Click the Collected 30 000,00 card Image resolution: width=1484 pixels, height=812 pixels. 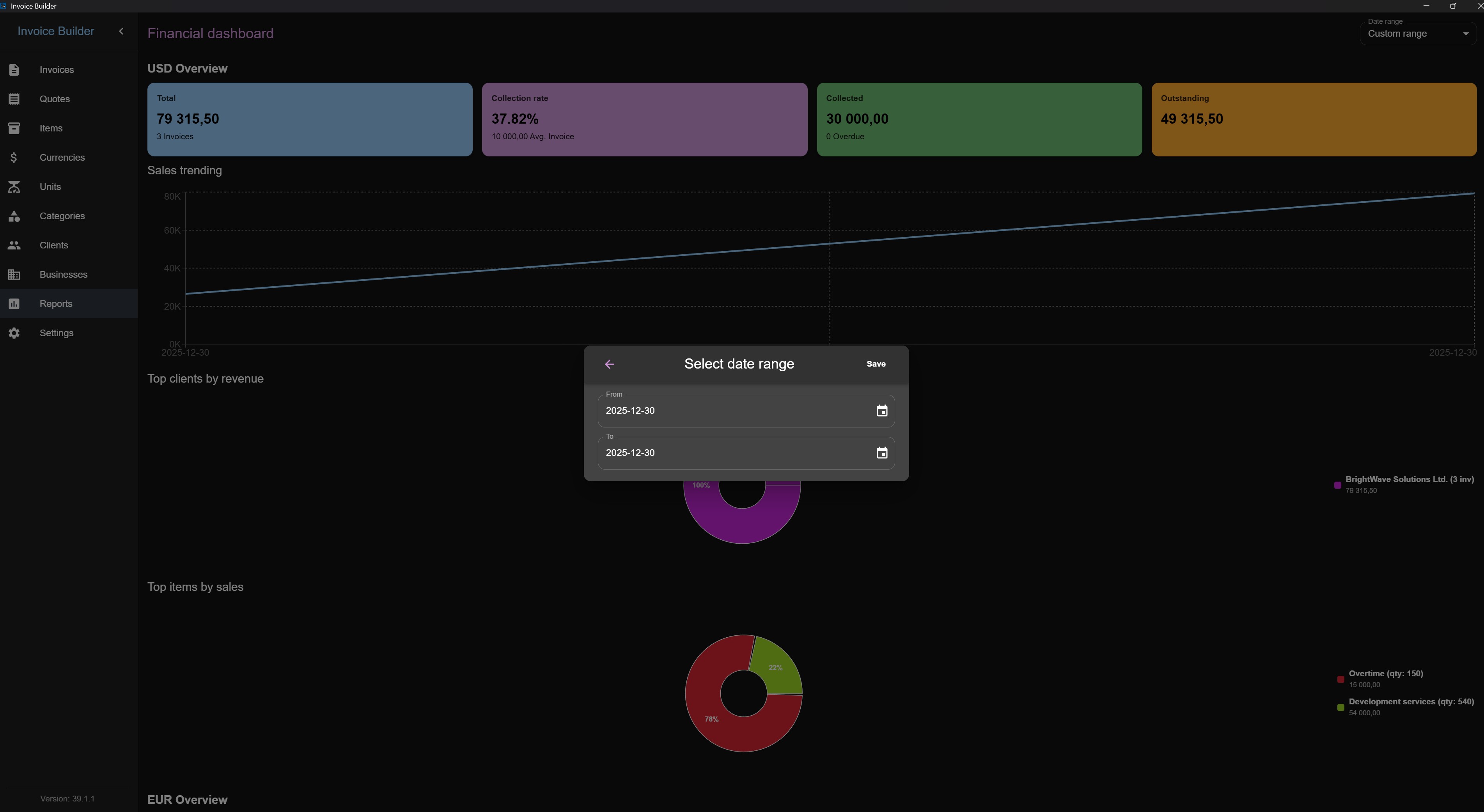979,119
